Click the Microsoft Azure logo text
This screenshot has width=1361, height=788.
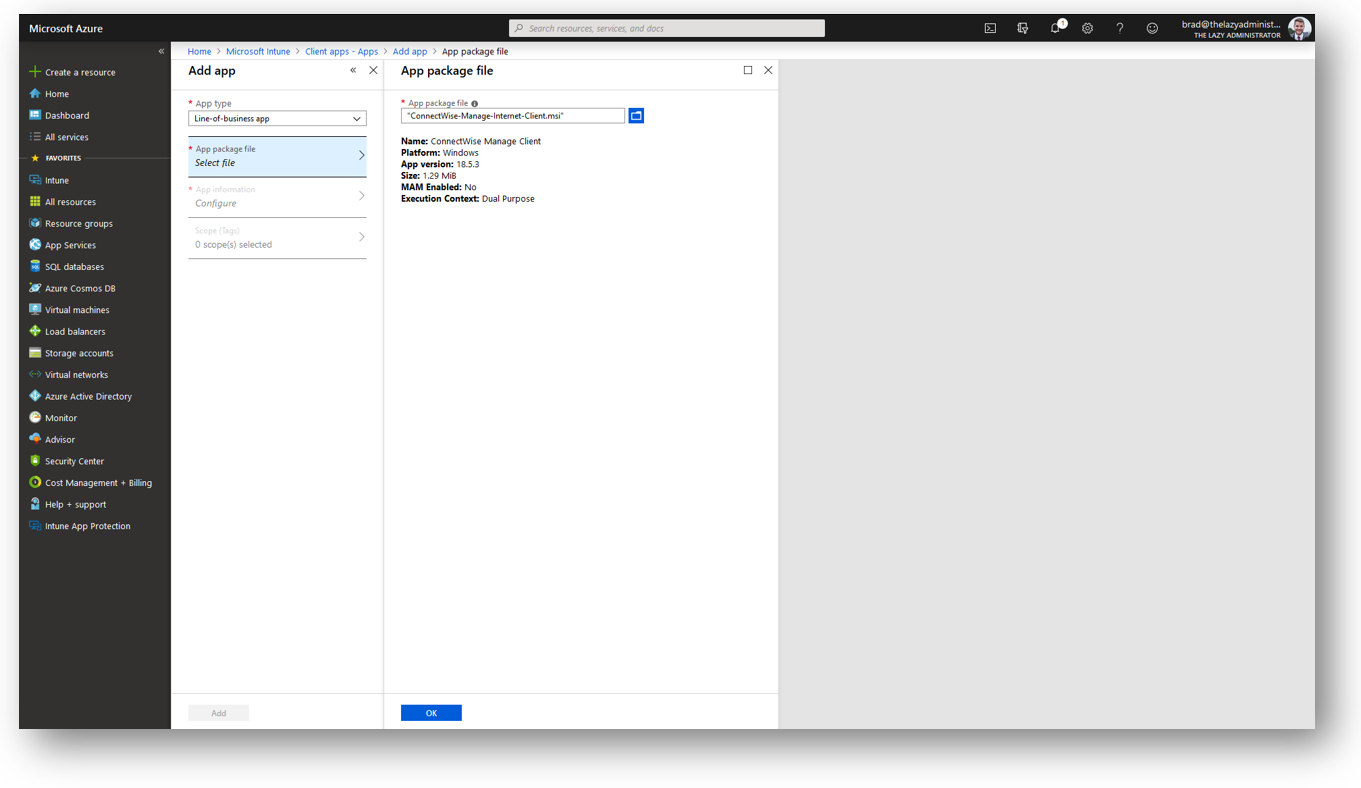66,28
